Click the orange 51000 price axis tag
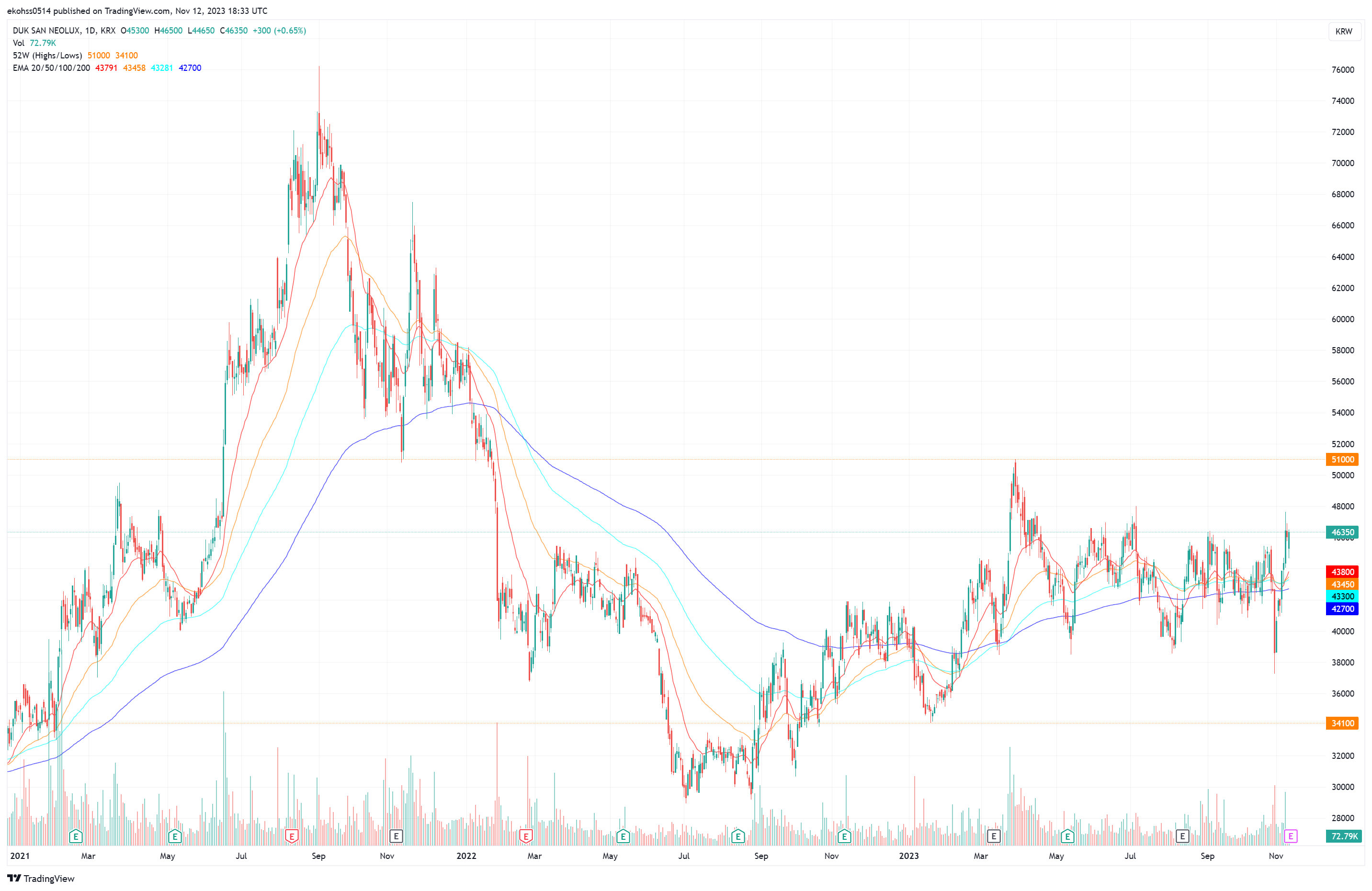This screenshot has height=891, width=1372. click(1342, 459)
